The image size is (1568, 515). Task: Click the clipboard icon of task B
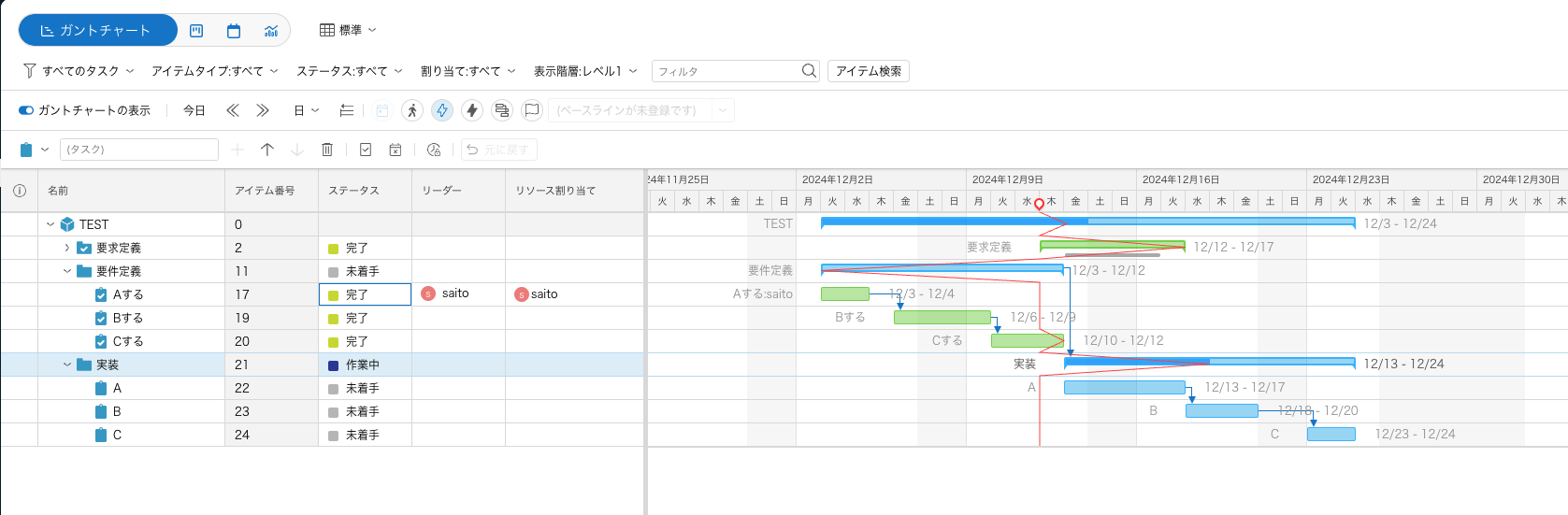point(101,411)
